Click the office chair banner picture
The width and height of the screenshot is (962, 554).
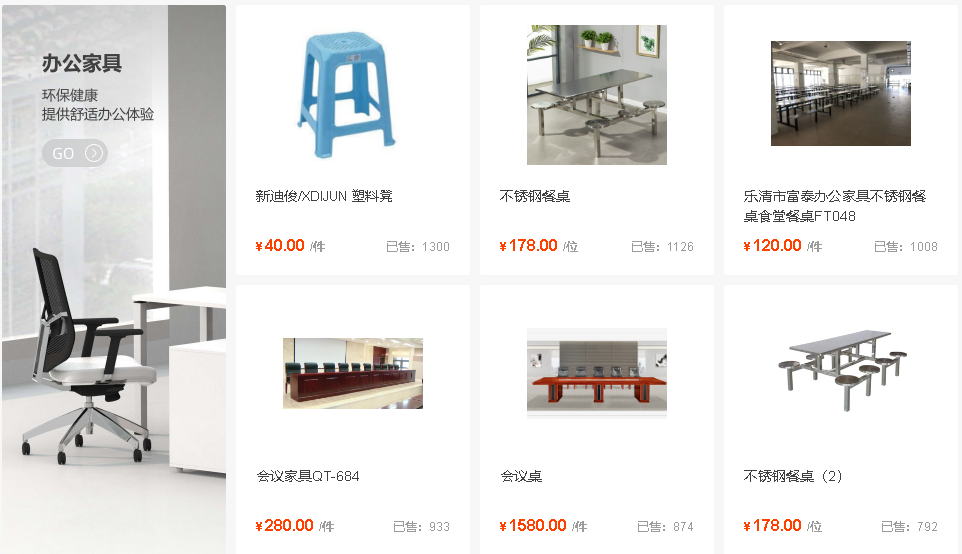pyautogui.click(x=114, y=280)
